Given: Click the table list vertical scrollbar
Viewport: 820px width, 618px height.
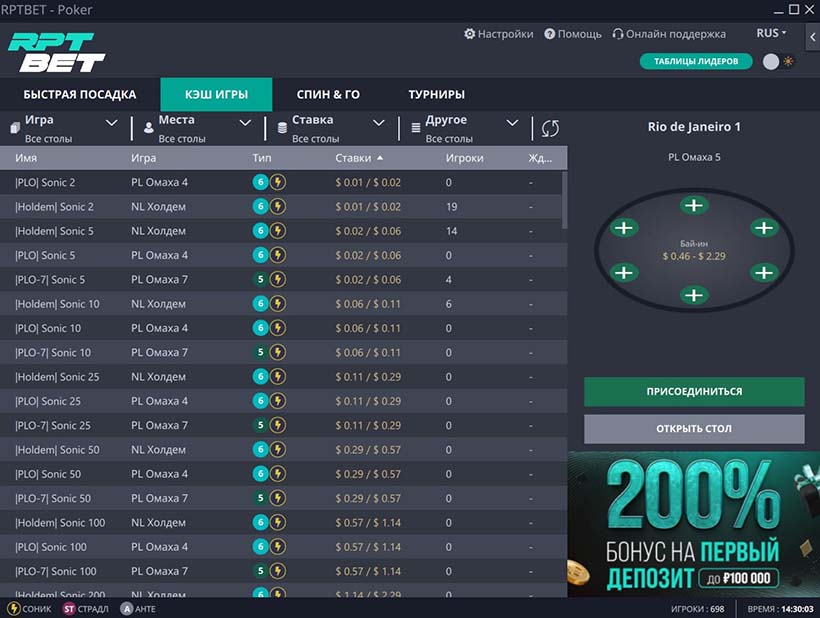Looking at the screenshot, I should point(564,201).
